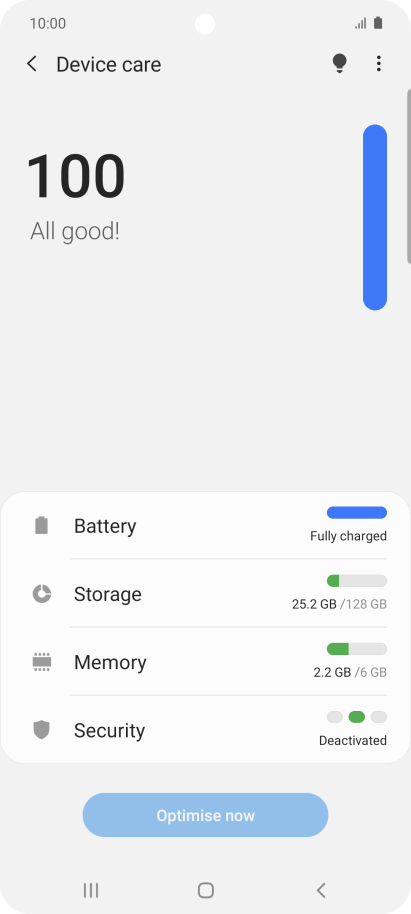Select the Memory row label
411x914 pixels.
click(110, 662)
